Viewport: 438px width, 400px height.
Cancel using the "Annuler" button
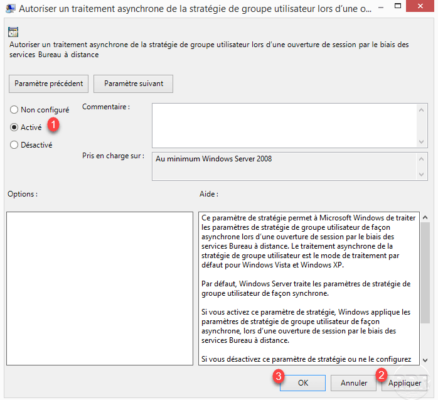[x=354, y=383]
